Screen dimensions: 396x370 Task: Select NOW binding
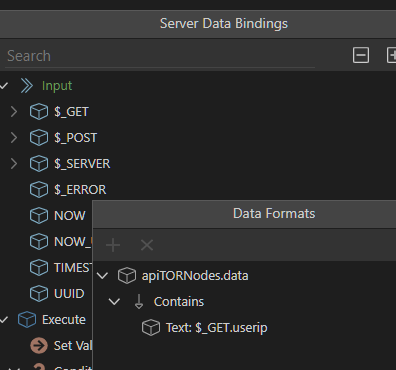pos(70,216)
